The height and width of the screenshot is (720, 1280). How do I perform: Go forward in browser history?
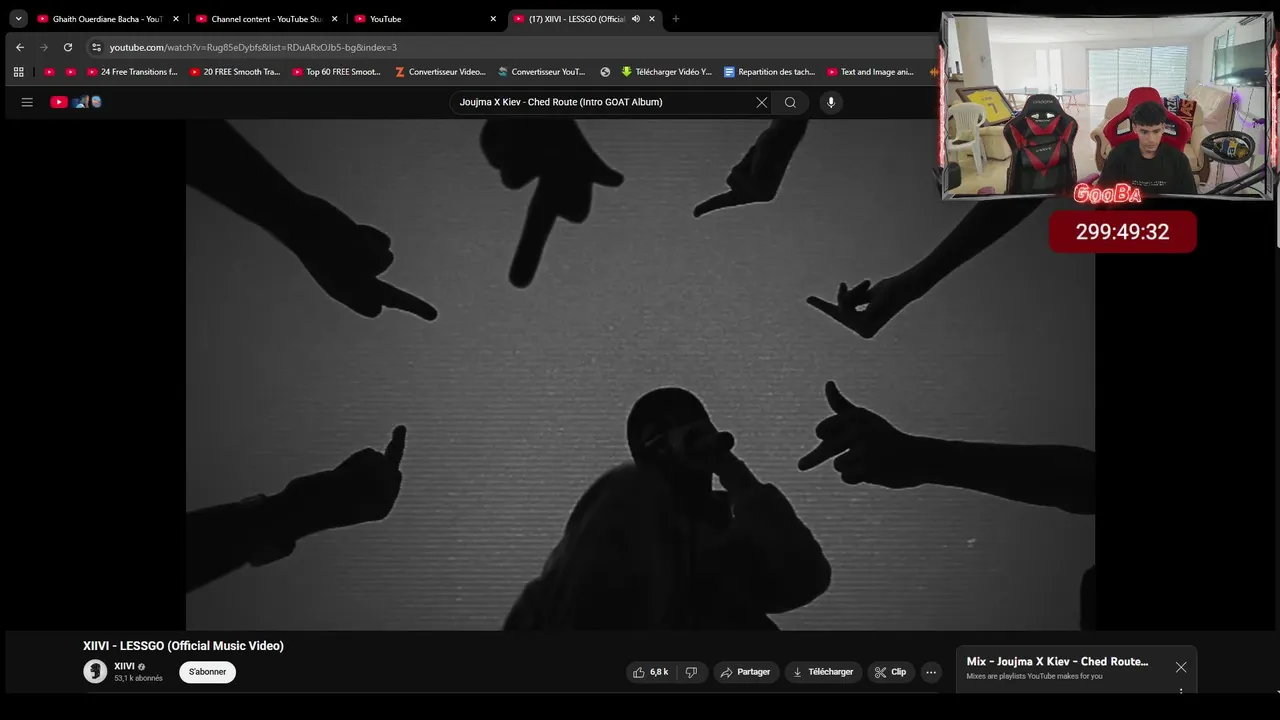pos(44,47)
